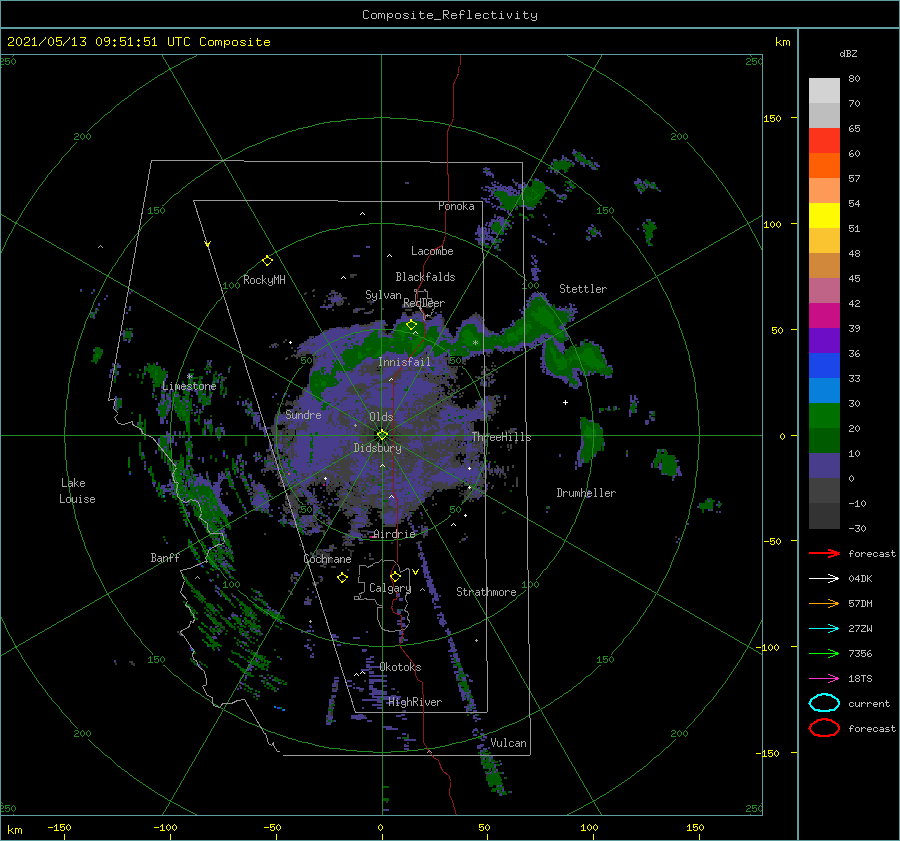Select the bright green 30-20 dBZ swatch
The image size is (900, 841).
pyautogui.click(x=824, y=416)
